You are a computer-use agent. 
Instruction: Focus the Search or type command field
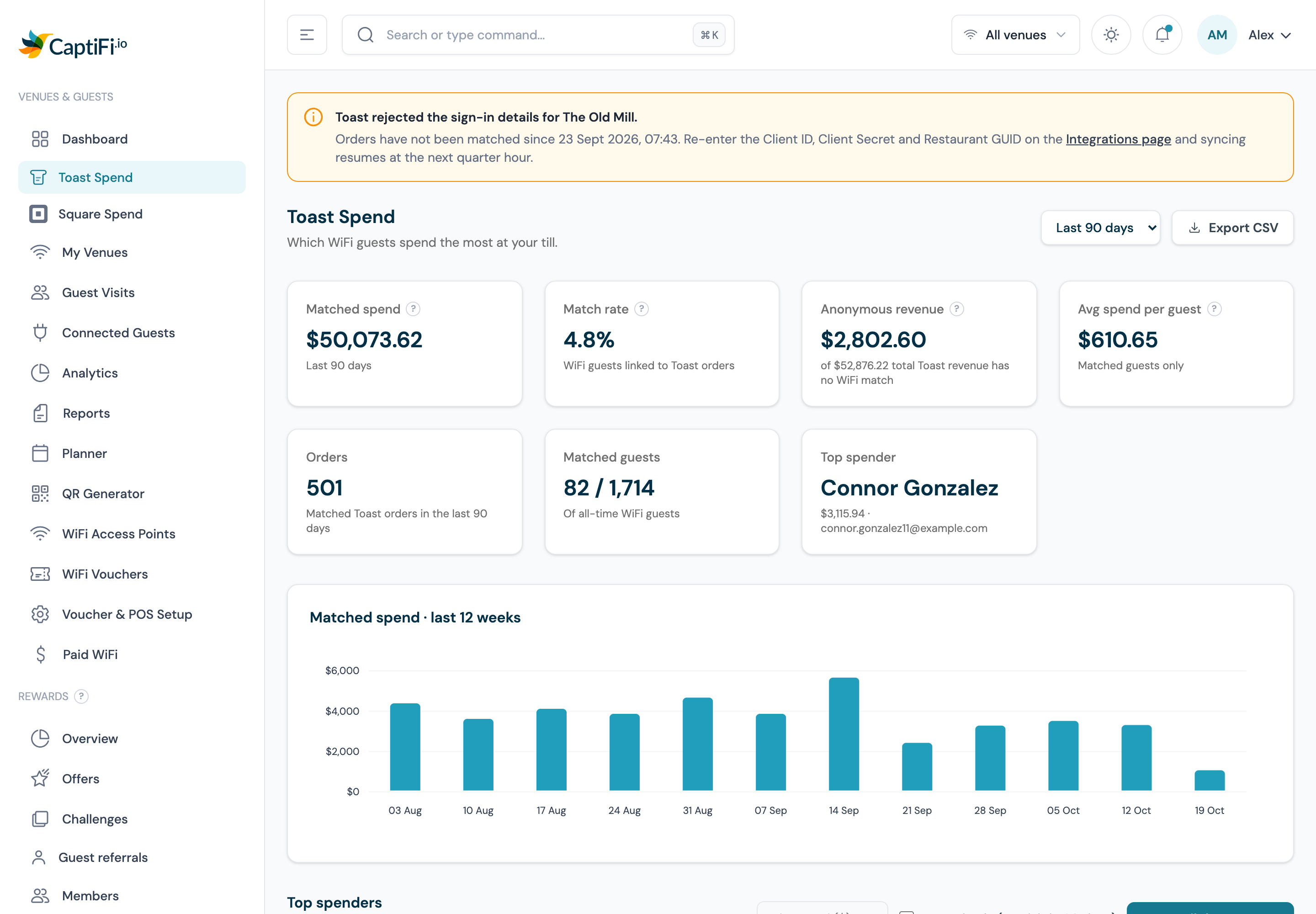point(538,35)
